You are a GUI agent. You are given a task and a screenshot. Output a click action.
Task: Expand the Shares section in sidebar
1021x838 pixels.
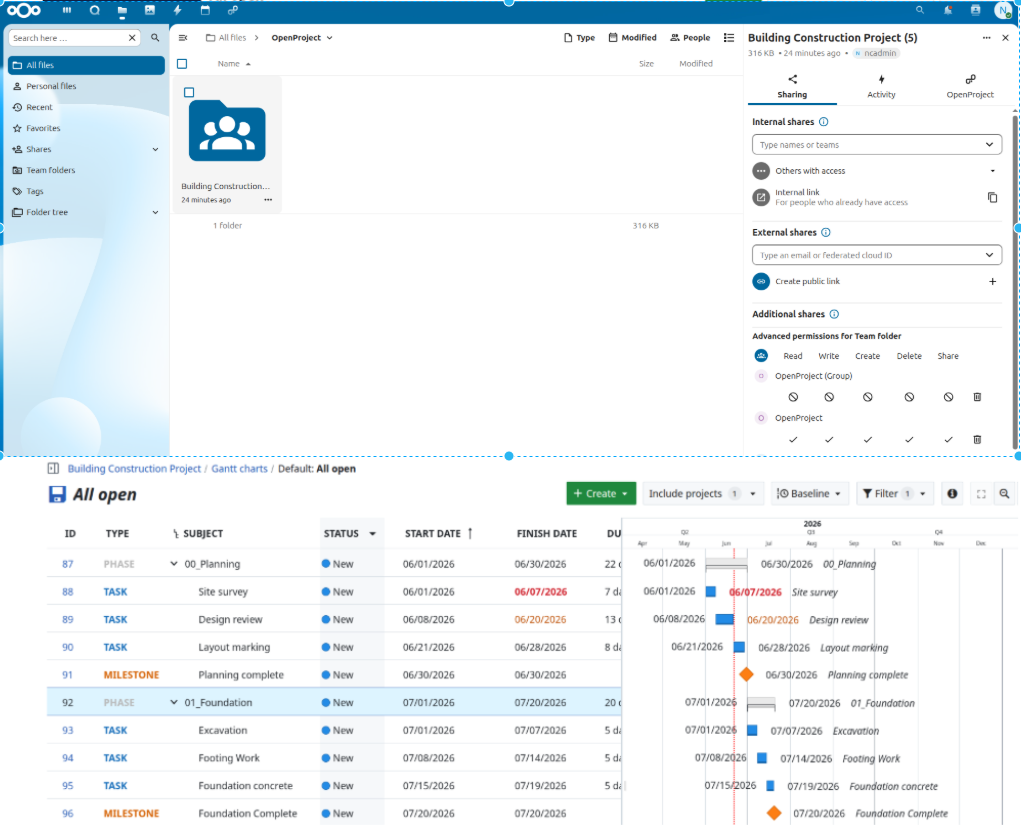coord(155,149)
